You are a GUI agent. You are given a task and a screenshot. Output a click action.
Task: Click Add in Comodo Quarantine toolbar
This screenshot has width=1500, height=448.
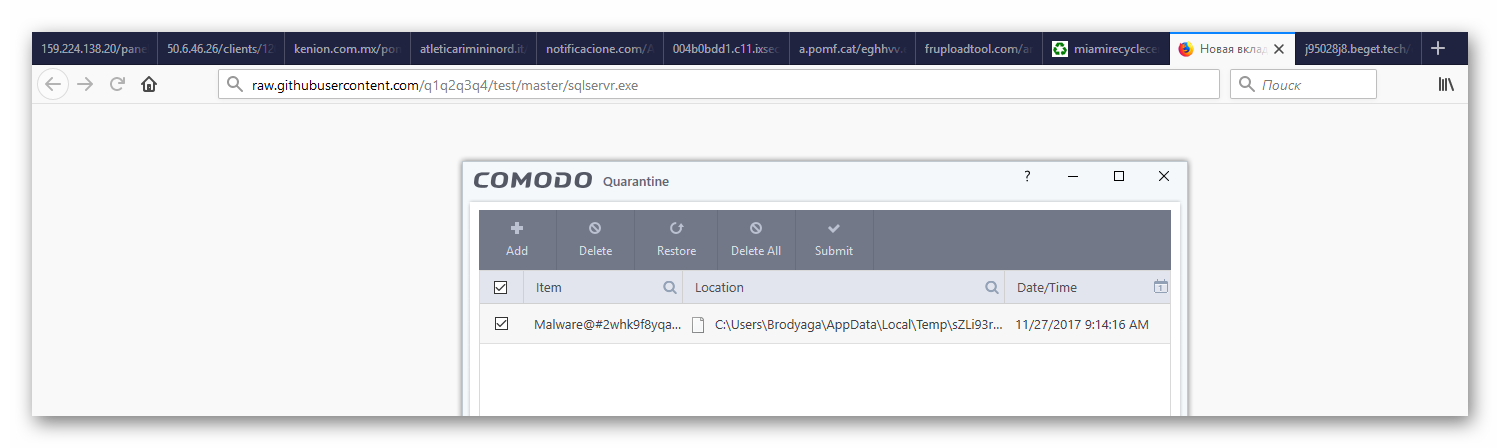point(517,240)
